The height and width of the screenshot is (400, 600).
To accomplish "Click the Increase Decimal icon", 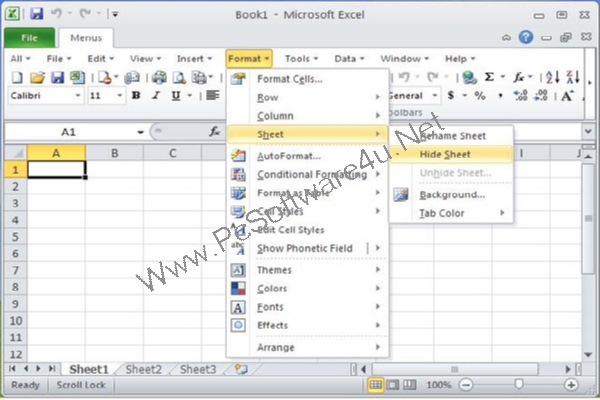I will [x=521, y=95].
